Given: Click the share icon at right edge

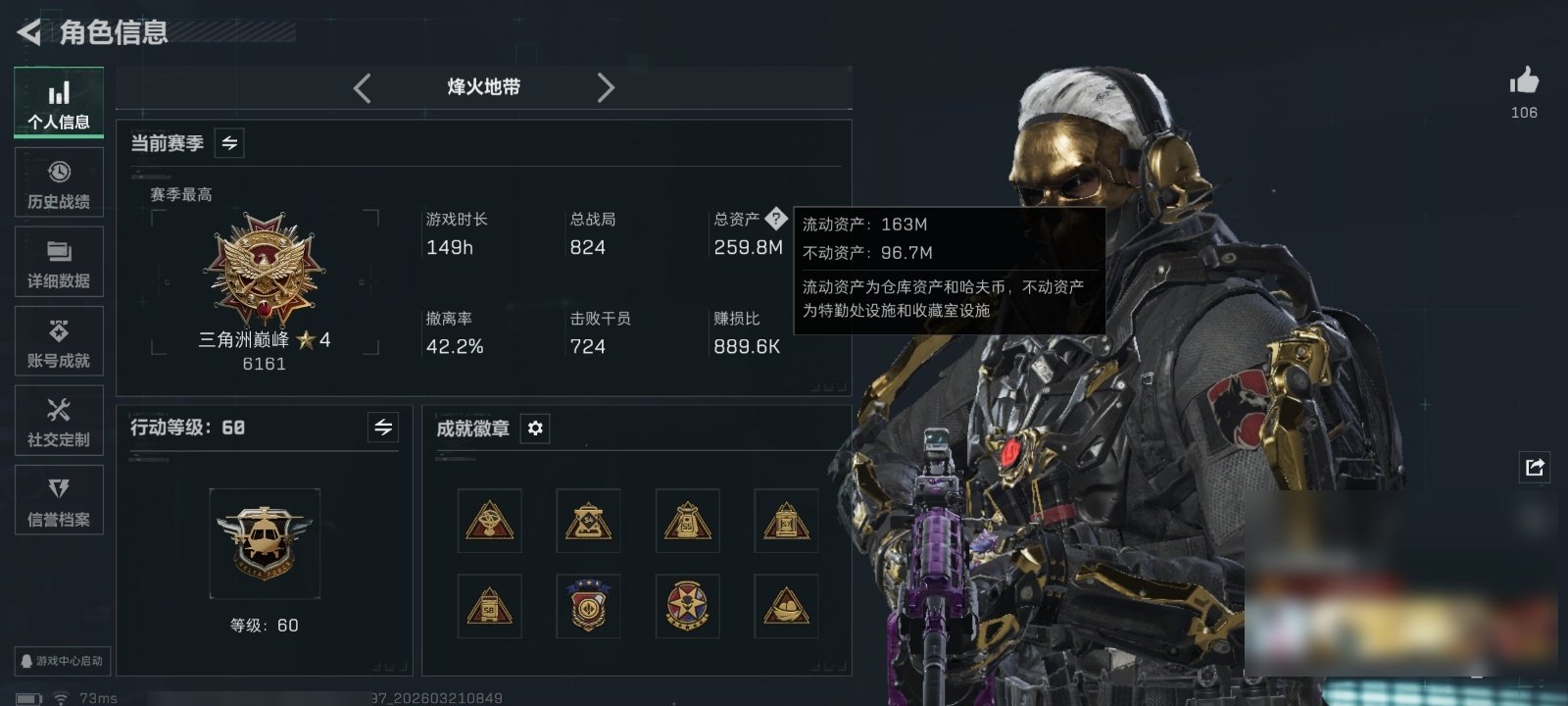Looking at the screenshot, I should point(1535,467).
